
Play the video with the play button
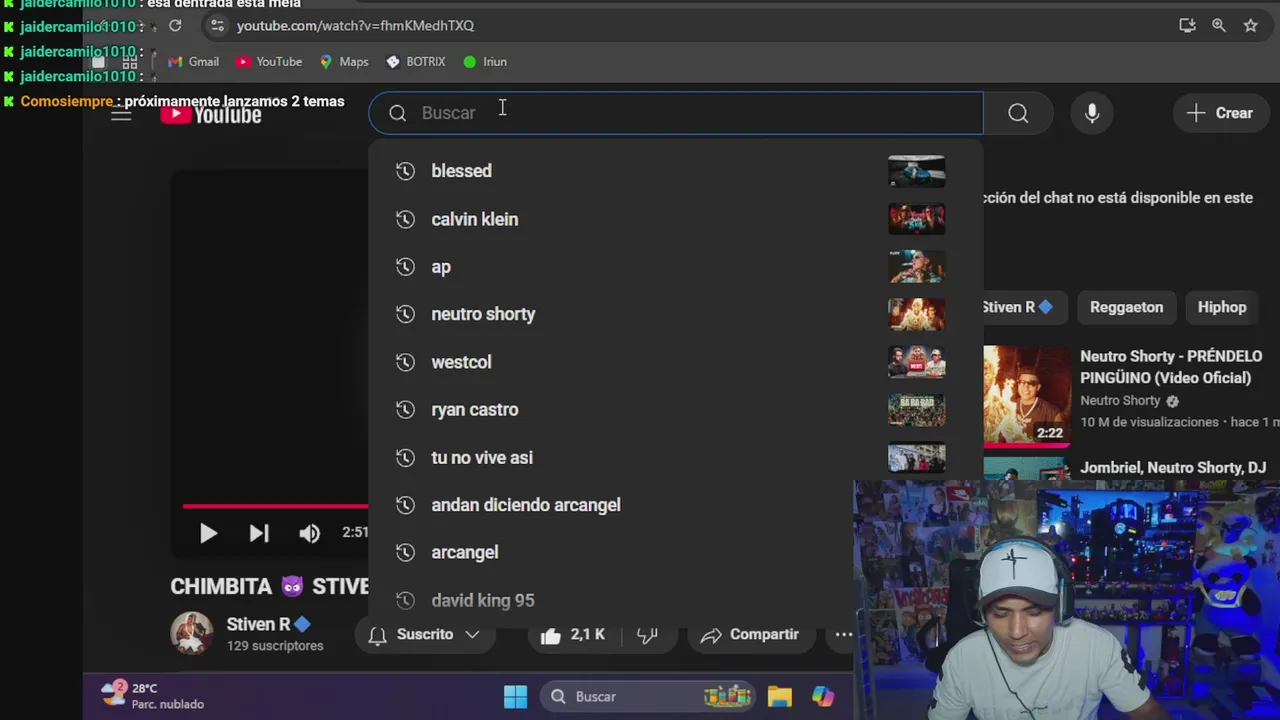[x=208, y=533]
